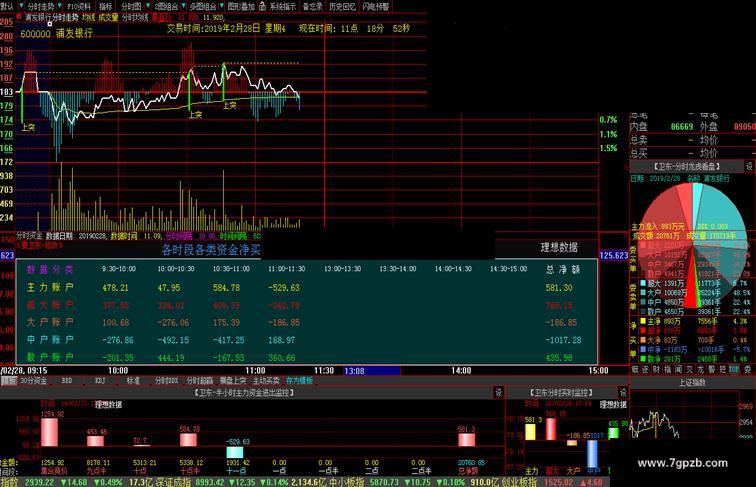
Task: Click the 总净额 column header
Action: (563, 269)
